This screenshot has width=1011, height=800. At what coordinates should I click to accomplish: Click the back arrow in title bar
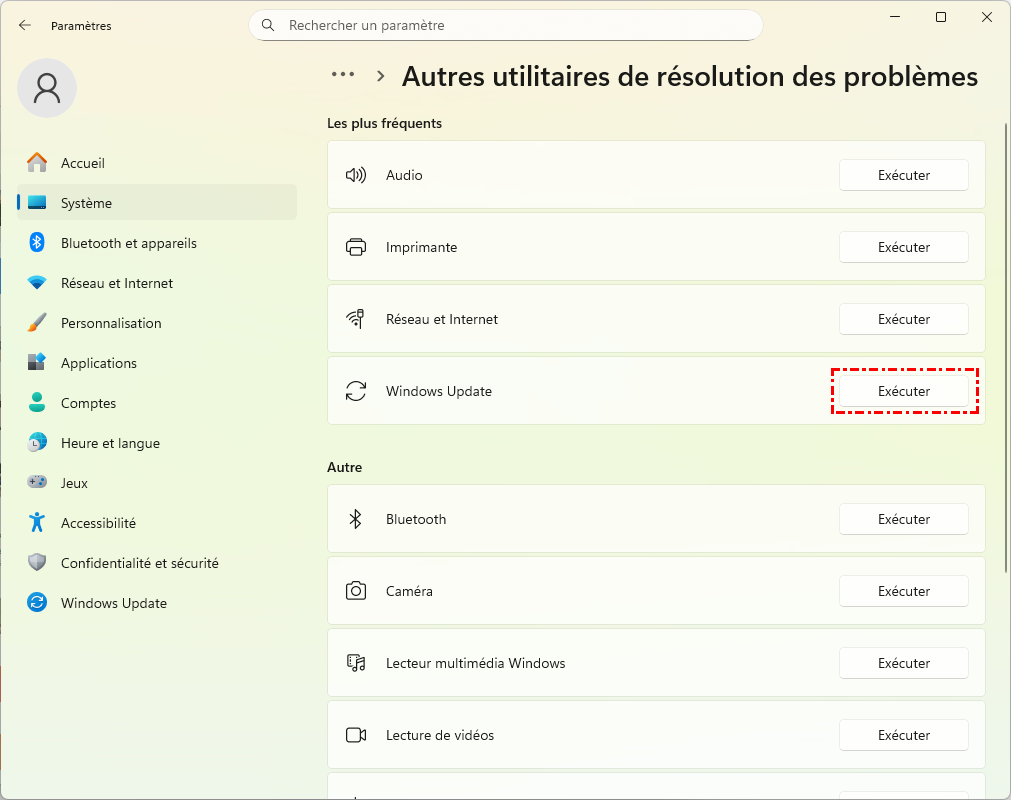point(25,26)
